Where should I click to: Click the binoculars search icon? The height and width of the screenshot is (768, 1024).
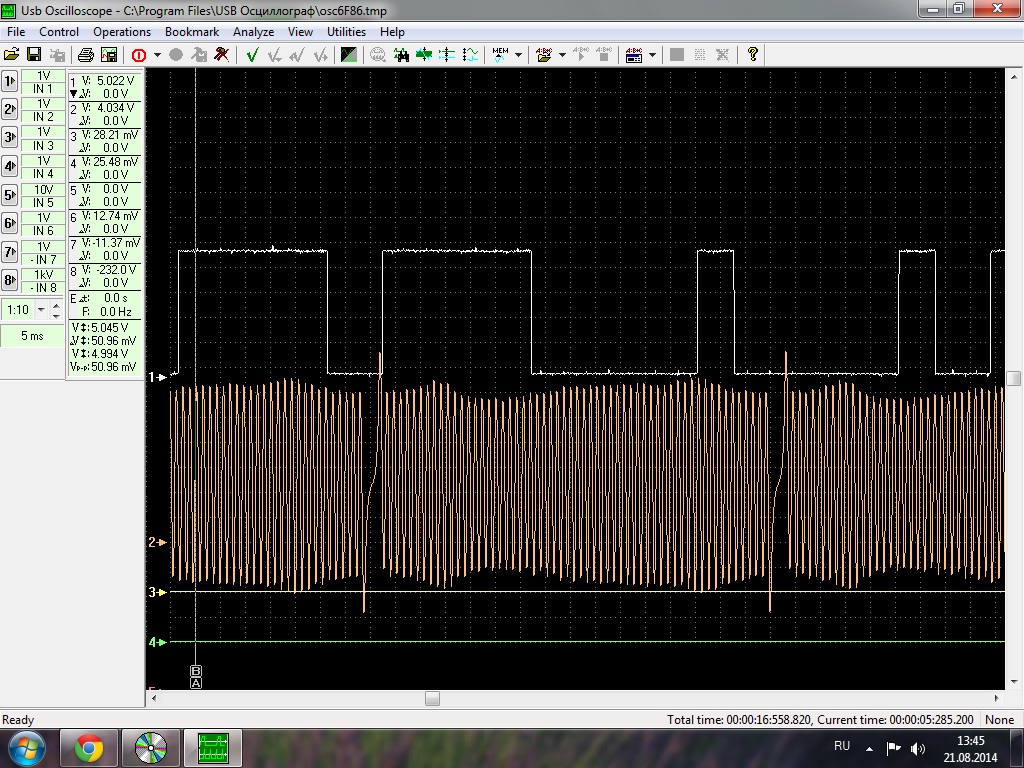coord(401,55)
